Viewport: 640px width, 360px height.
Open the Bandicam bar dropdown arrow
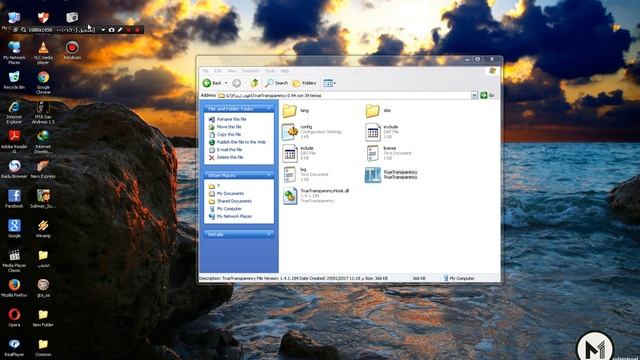coord(103,30)
